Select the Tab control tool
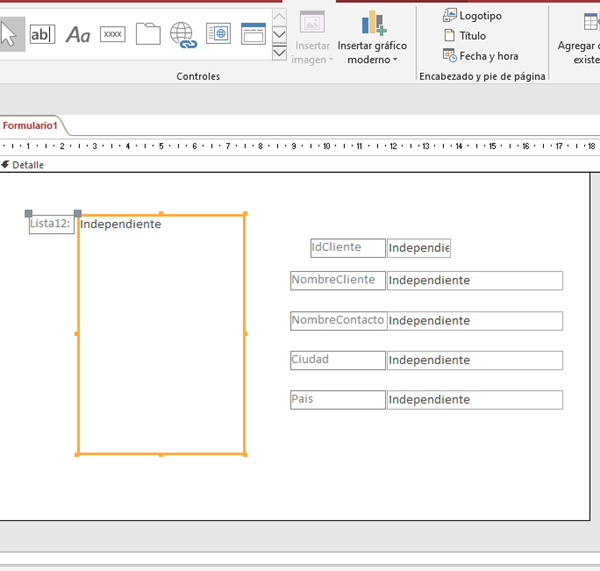This screenshot has height=571, width=600. pyautogui.click(x=148, y=34)
